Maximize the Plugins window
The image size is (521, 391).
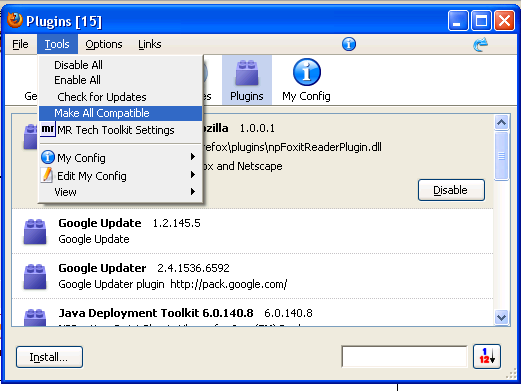pyautogui.click(x=481, y=21)
